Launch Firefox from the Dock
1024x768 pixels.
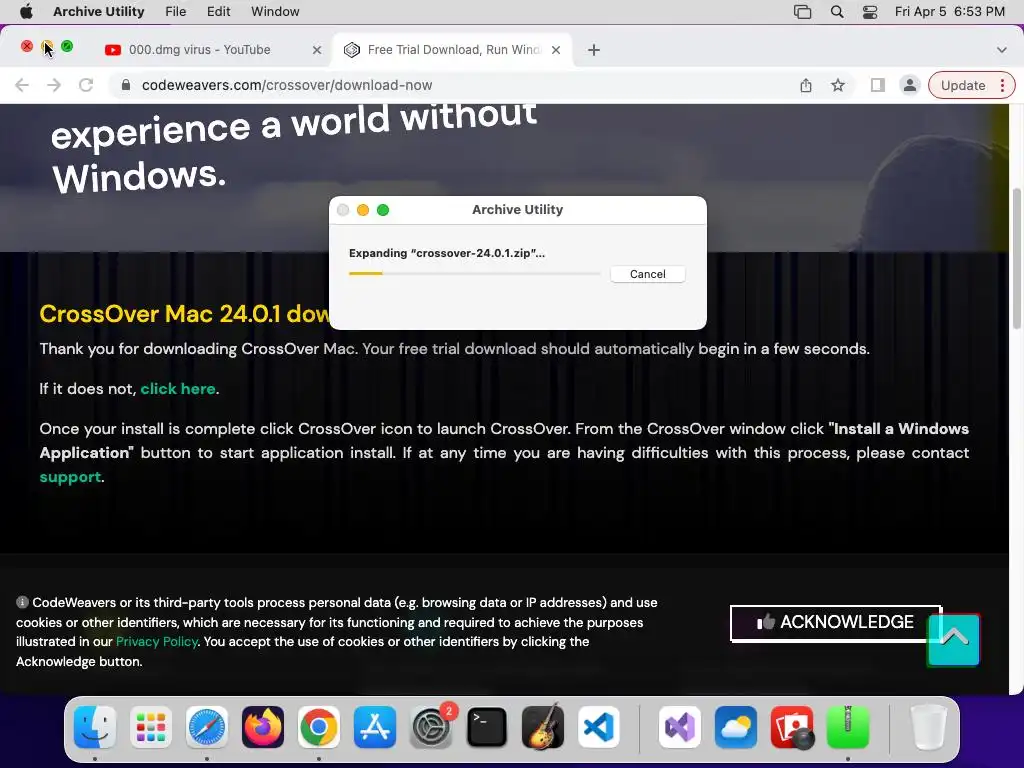coord(263,727)
